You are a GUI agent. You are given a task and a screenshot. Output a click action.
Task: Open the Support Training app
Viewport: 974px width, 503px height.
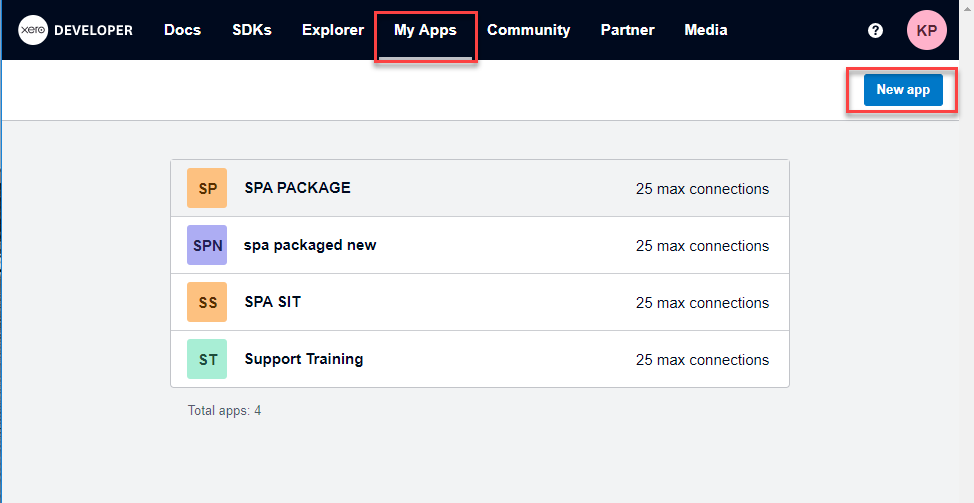point(480,359)
